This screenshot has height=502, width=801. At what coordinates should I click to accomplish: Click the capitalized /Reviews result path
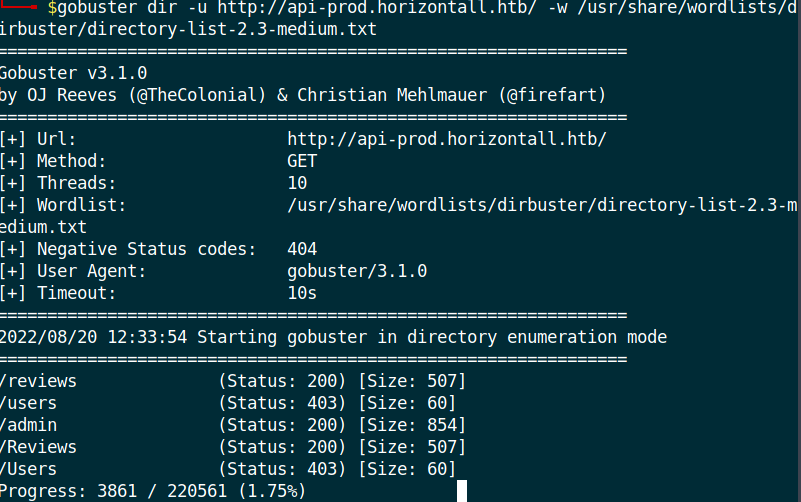click(x=38, y=447)
